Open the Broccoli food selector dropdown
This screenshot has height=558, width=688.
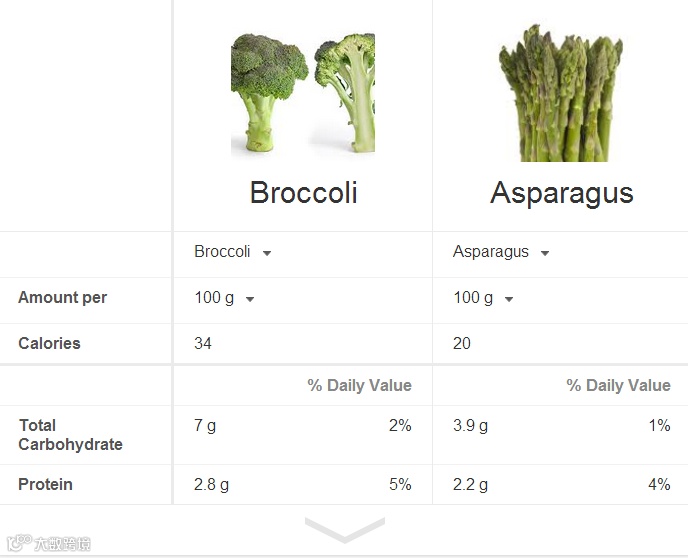click(x=233, y=252)
